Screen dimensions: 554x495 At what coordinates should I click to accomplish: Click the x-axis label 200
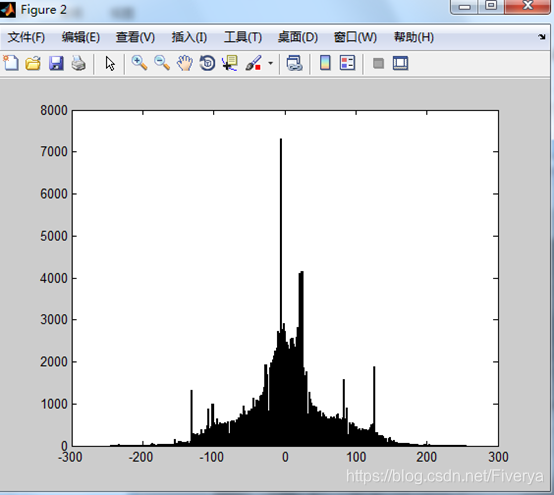point(426,457)
